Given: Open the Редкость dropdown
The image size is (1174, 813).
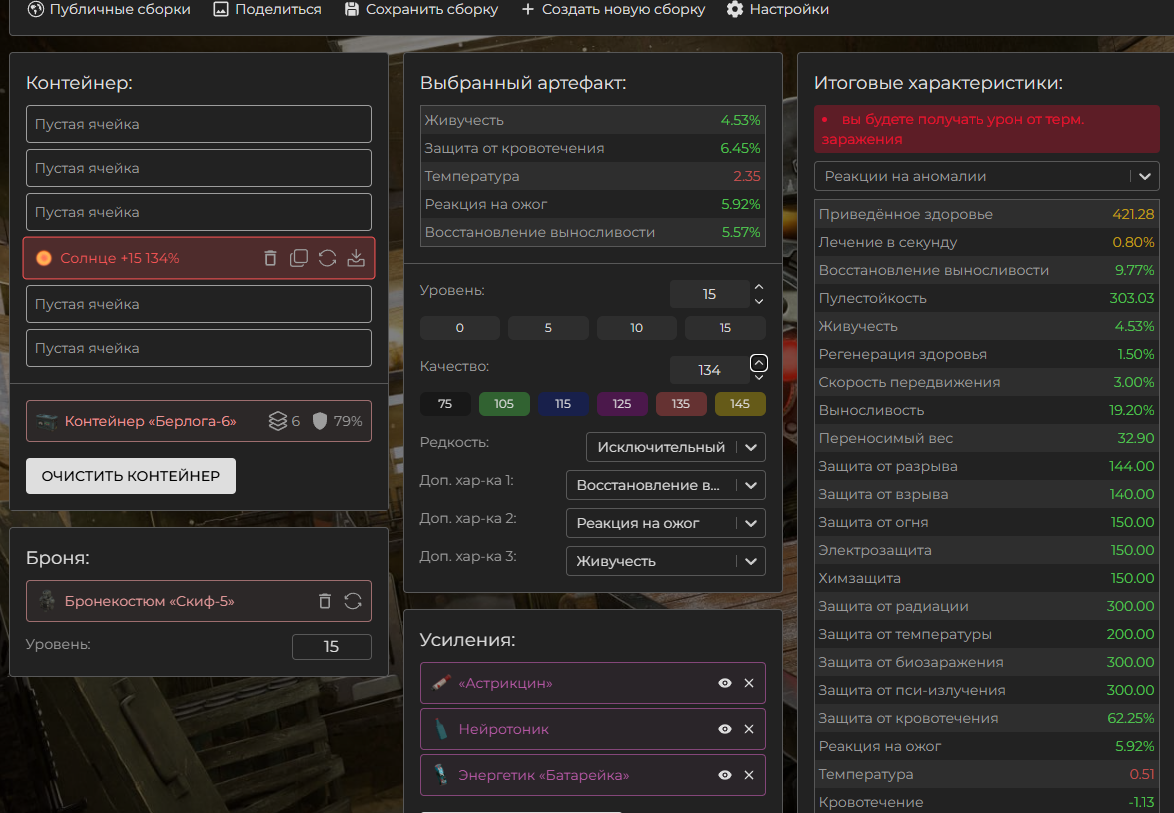Looking at the screenshot, I should (675, 447).
